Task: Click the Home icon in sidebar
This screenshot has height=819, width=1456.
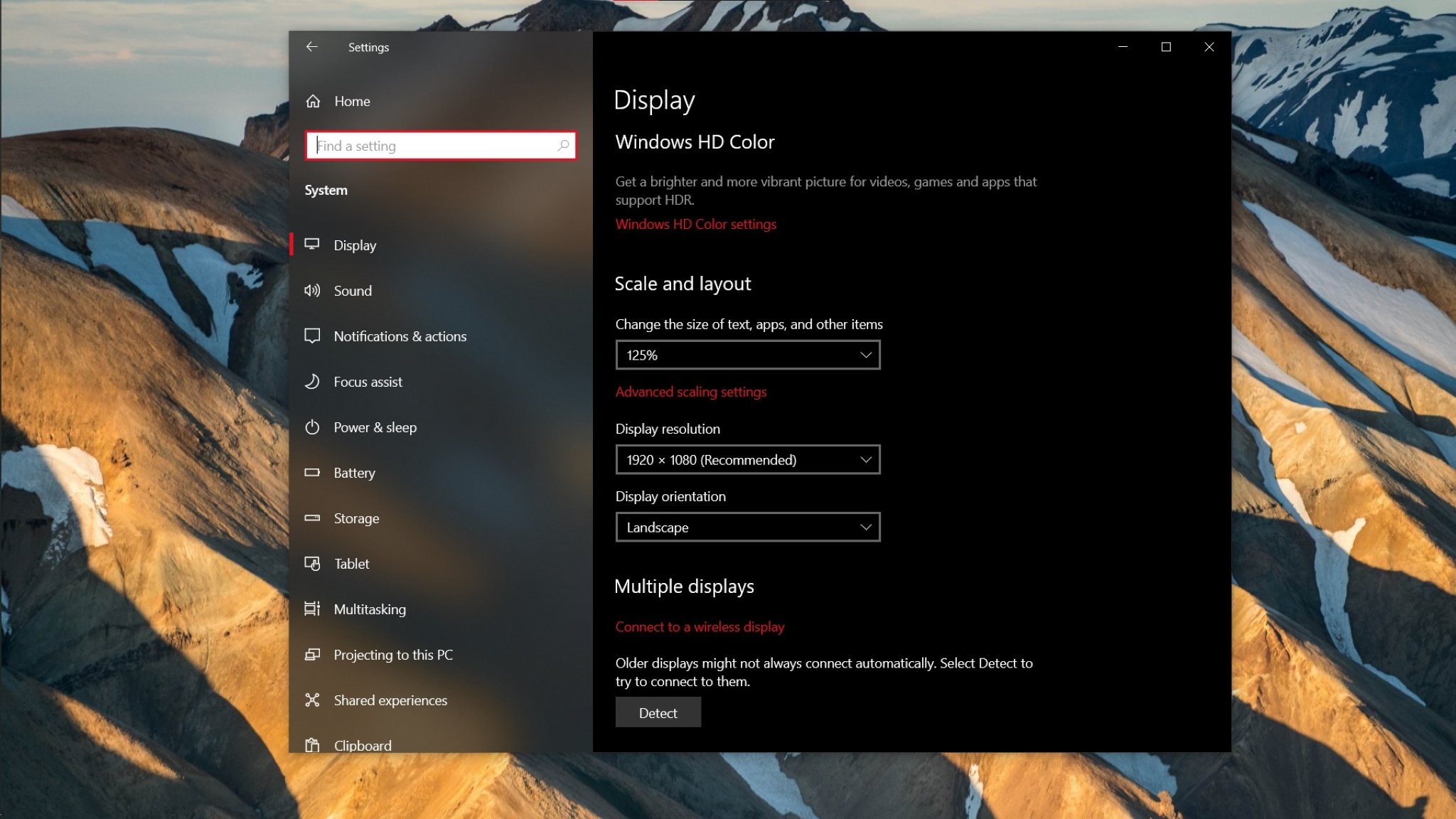Action: pos(313,101)
